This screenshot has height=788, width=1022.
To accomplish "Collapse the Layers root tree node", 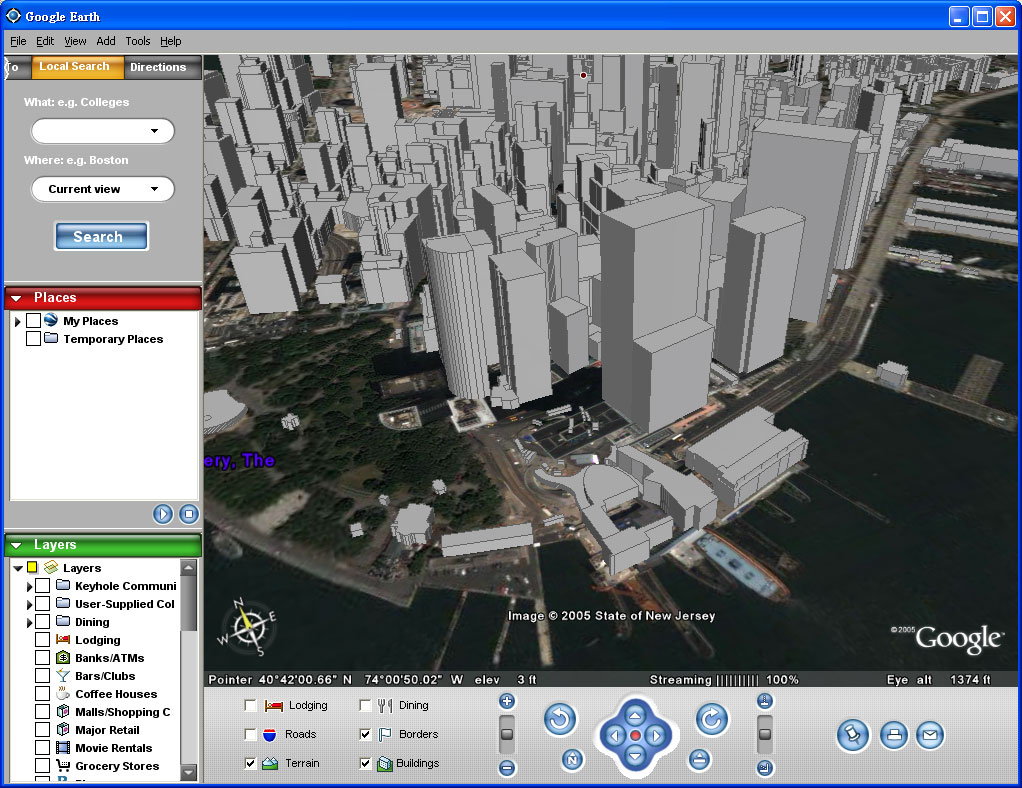I will 18,568.
